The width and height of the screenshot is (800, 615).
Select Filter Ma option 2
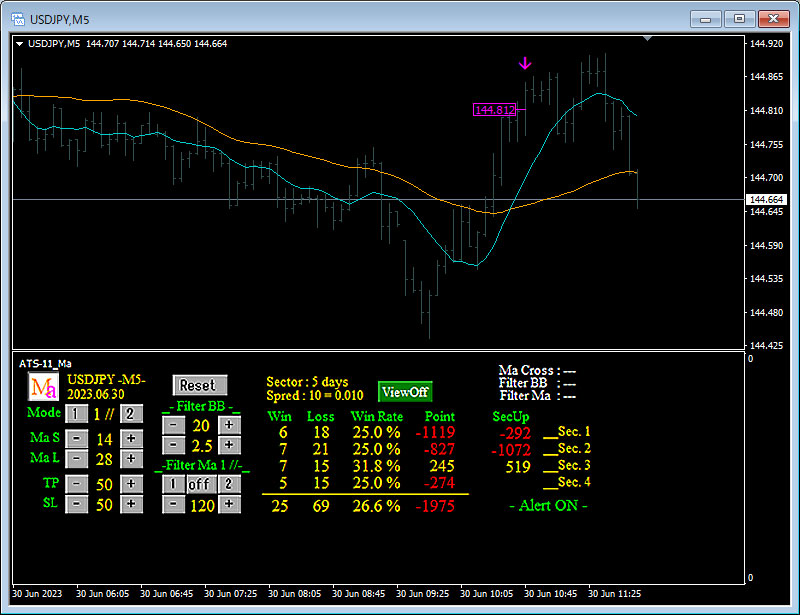[x=229, y=484]
